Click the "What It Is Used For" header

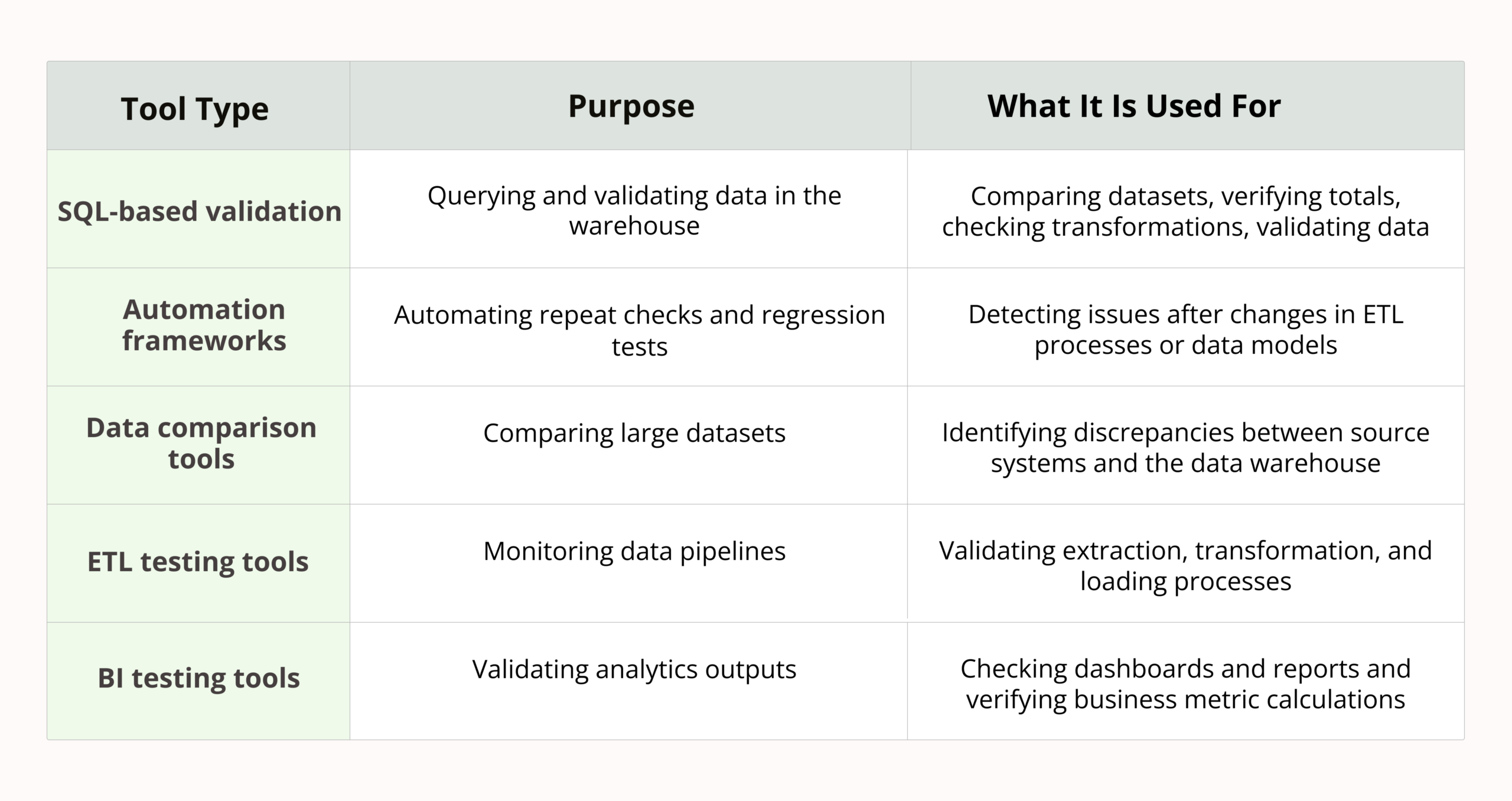tap(1133, 106)
